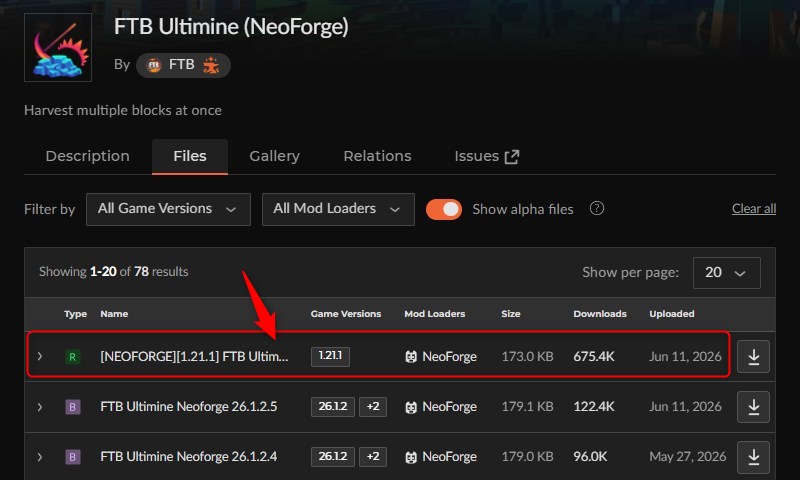
Task: Go to the Relations tab
Action: (377, 156)
